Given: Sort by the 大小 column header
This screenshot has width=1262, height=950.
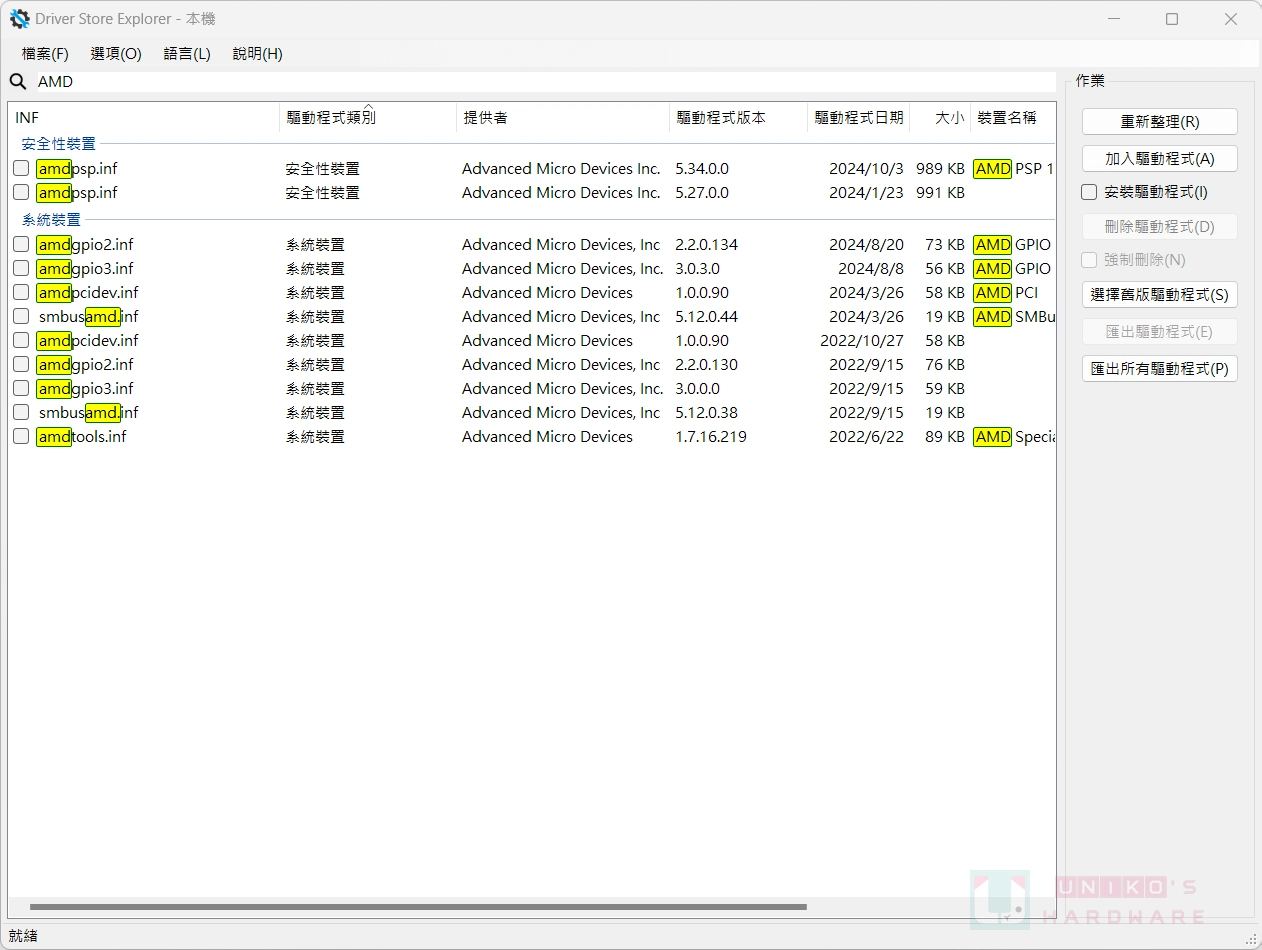Looking at the screenshot, I should click(940, 118).
